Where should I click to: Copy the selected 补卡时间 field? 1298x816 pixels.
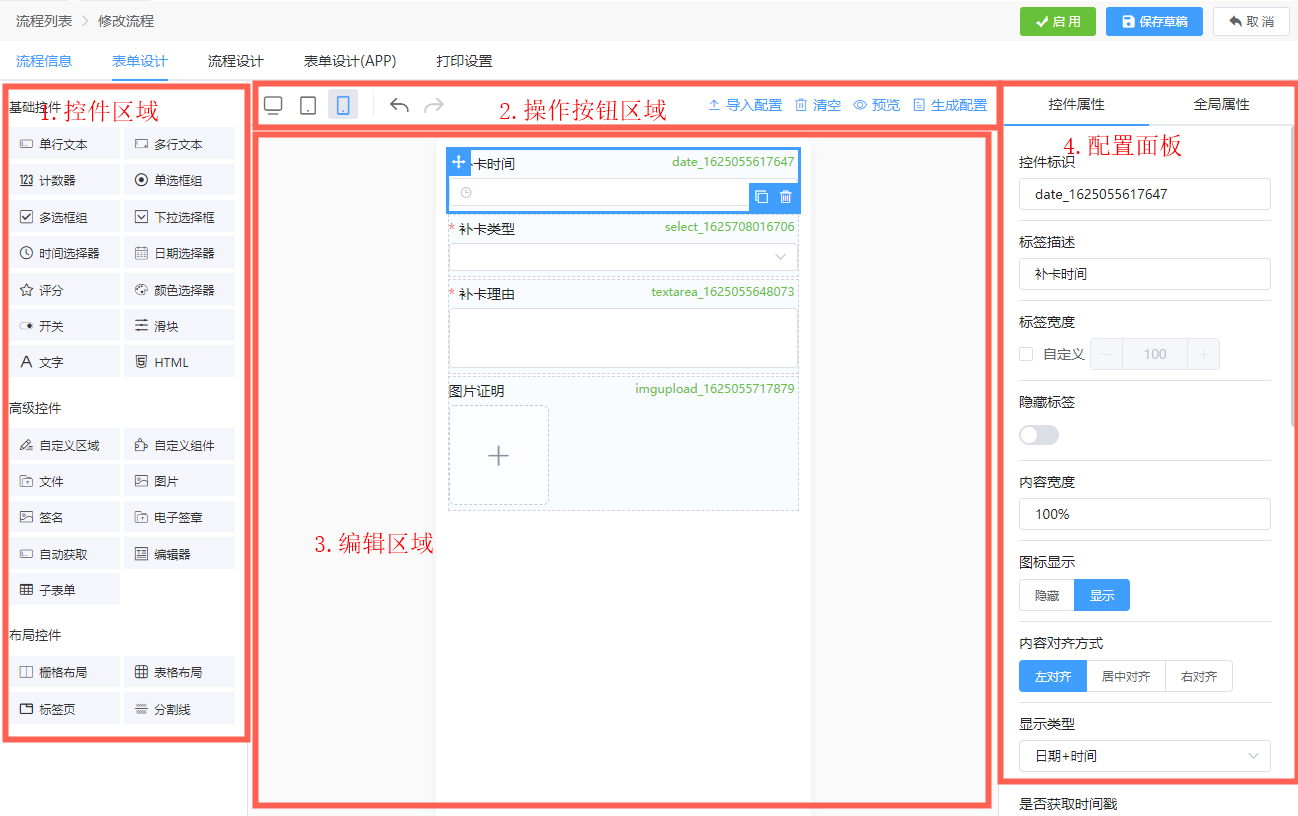tap(761, 197)
